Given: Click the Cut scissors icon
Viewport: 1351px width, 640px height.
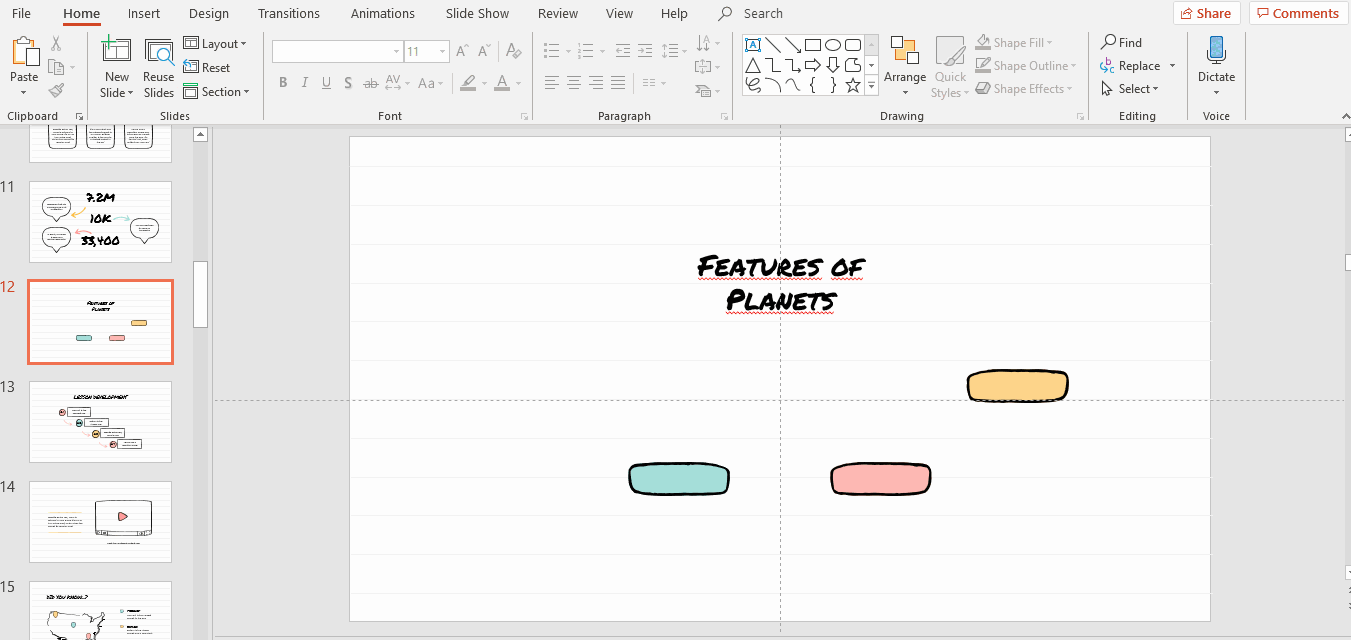Looking at the screenshot, I should tap(56, 44).
